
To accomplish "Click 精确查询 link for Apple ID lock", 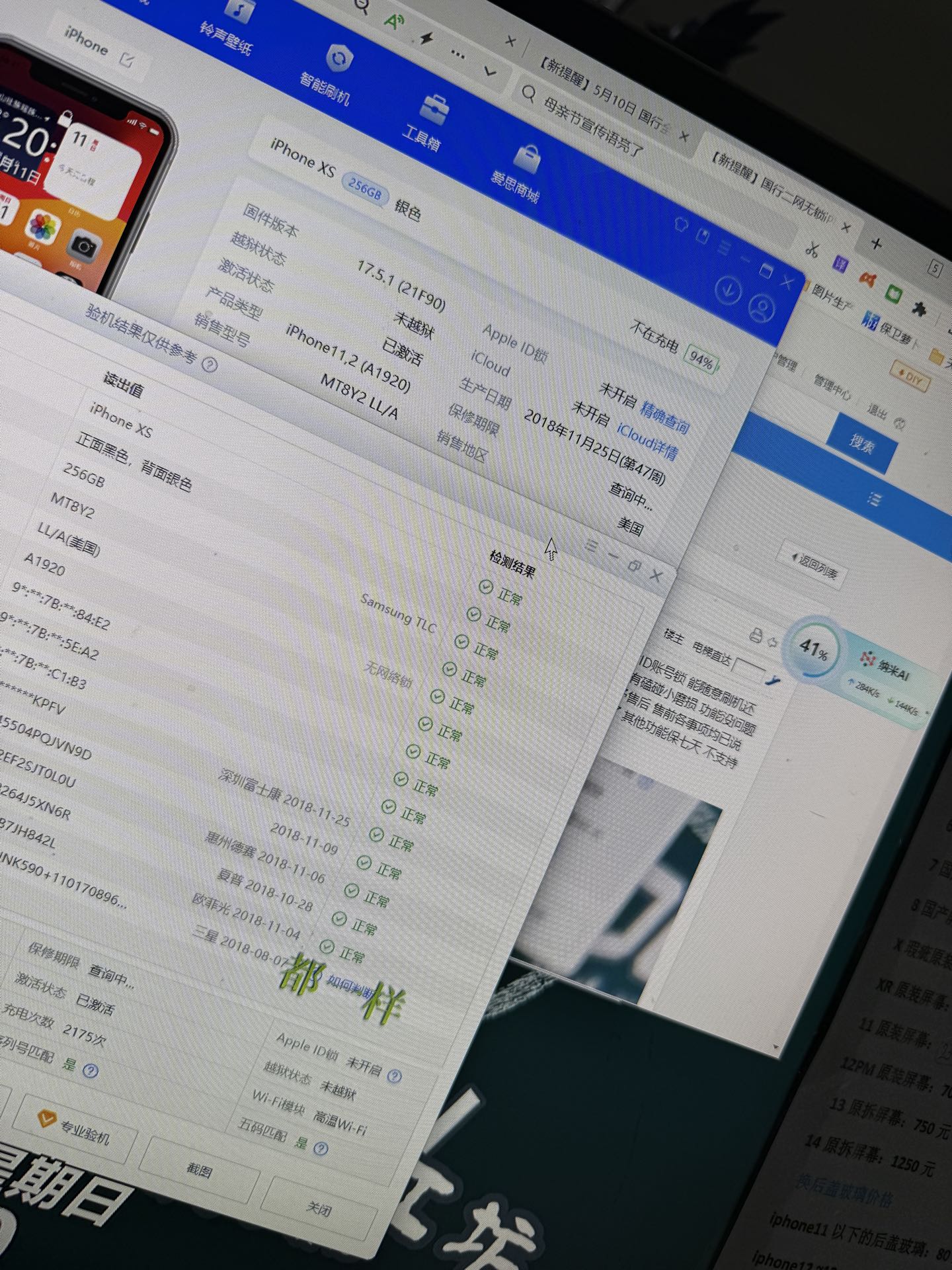I will tap(664, 417).
